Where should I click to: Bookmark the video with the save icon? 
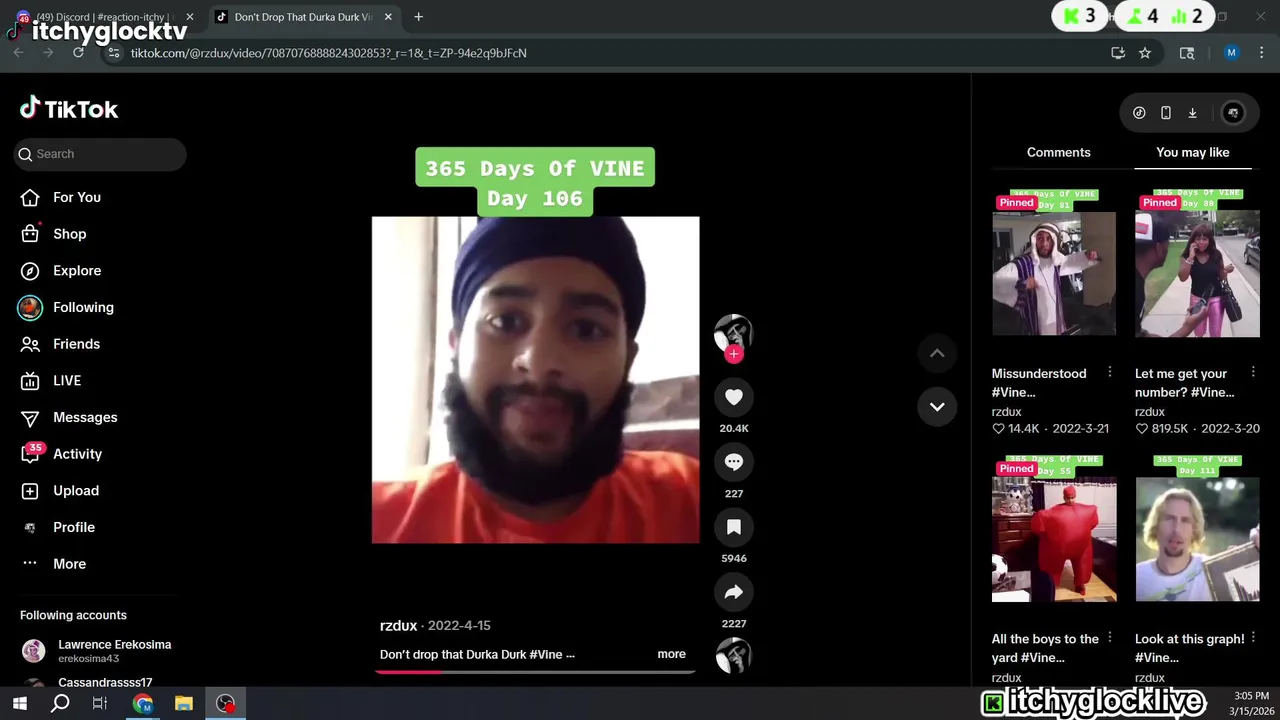(733, 527)
